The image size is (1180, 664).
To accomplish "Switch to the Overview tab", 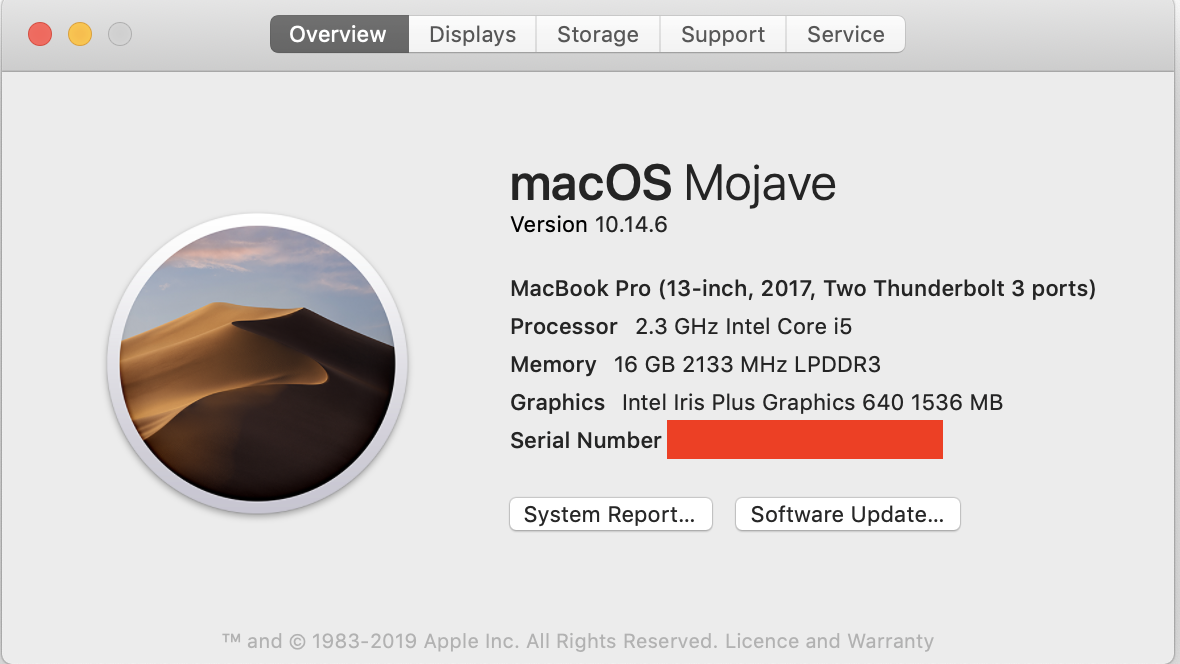I will click(338, 34).
